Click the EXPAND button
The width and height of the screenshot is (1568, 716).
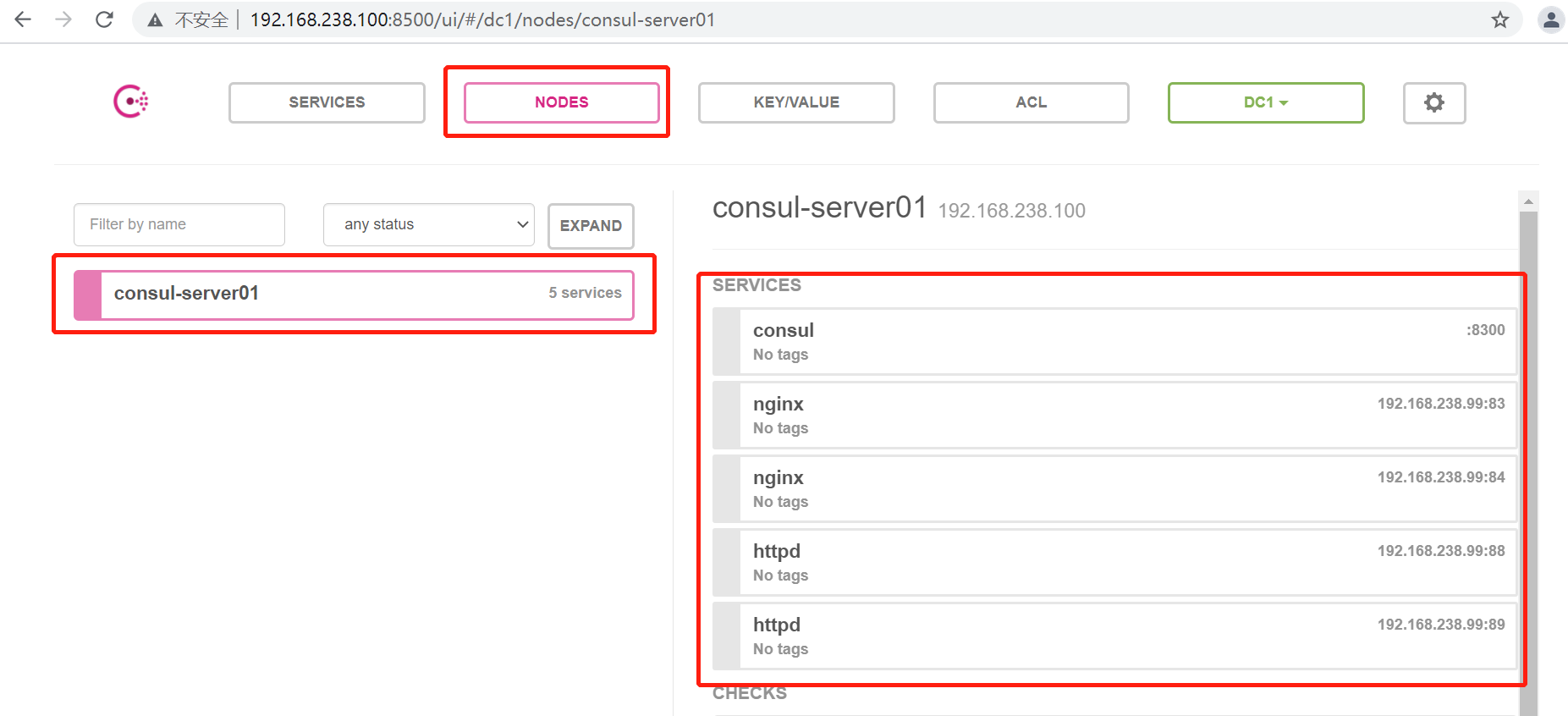(x=591, y=226)
